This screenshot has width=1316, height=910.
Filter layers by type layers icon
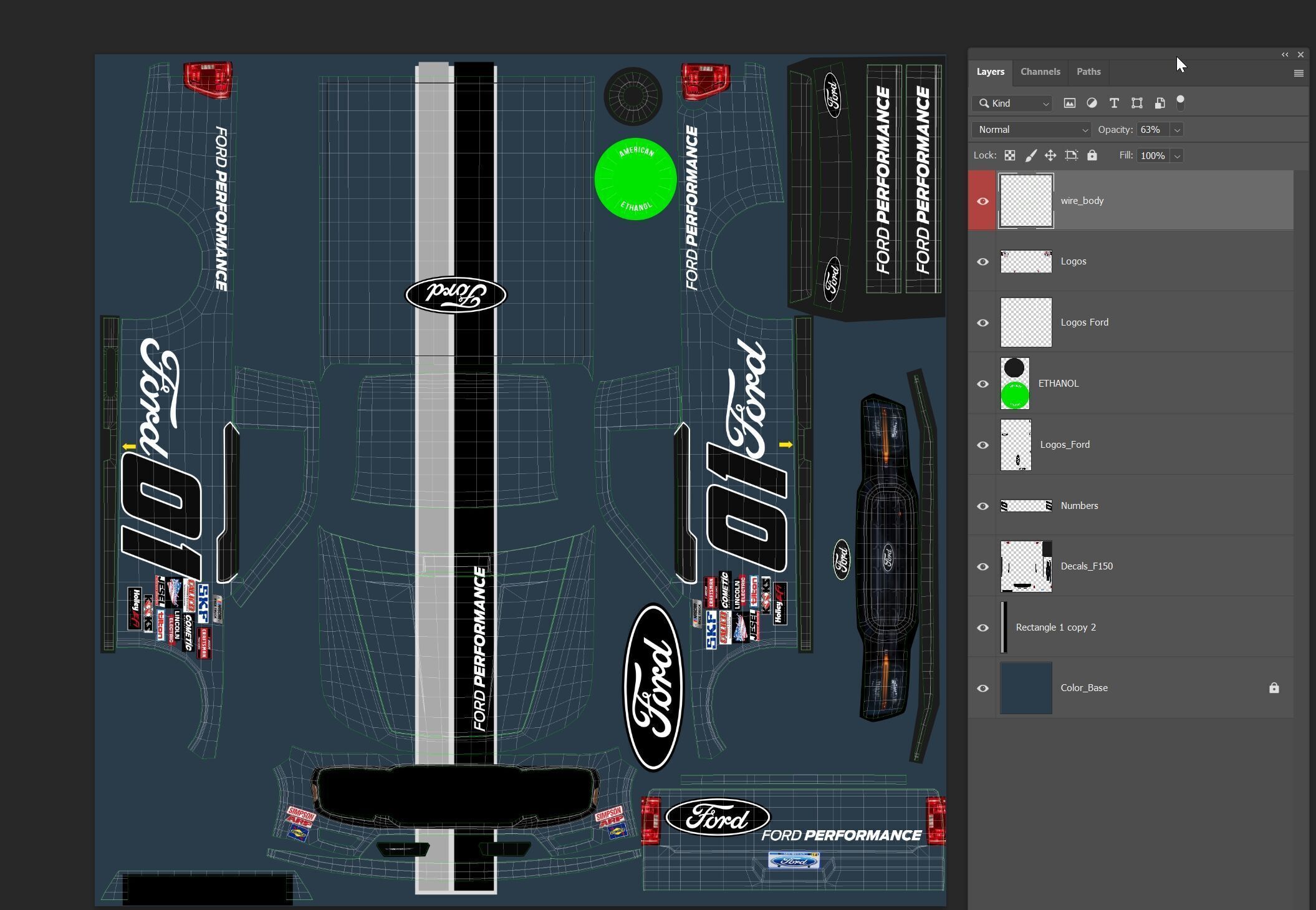[x=1114, y=103]
